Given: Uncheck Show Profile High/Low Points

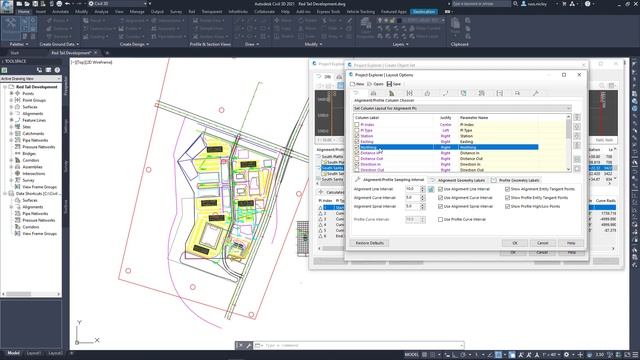Looking at the screenshot, I should pos(507,207).
